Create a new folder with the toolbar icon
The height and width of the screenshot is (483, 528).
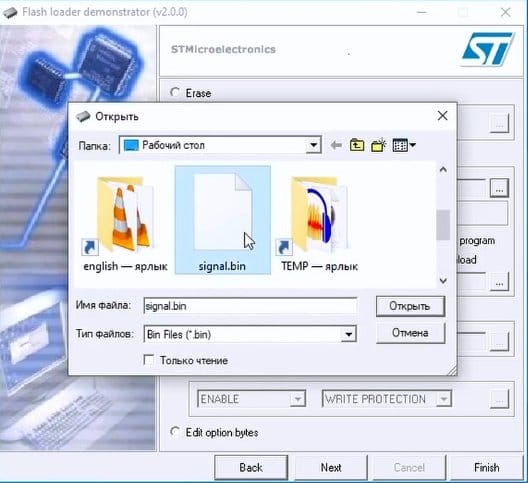click(x=378, y=145)
